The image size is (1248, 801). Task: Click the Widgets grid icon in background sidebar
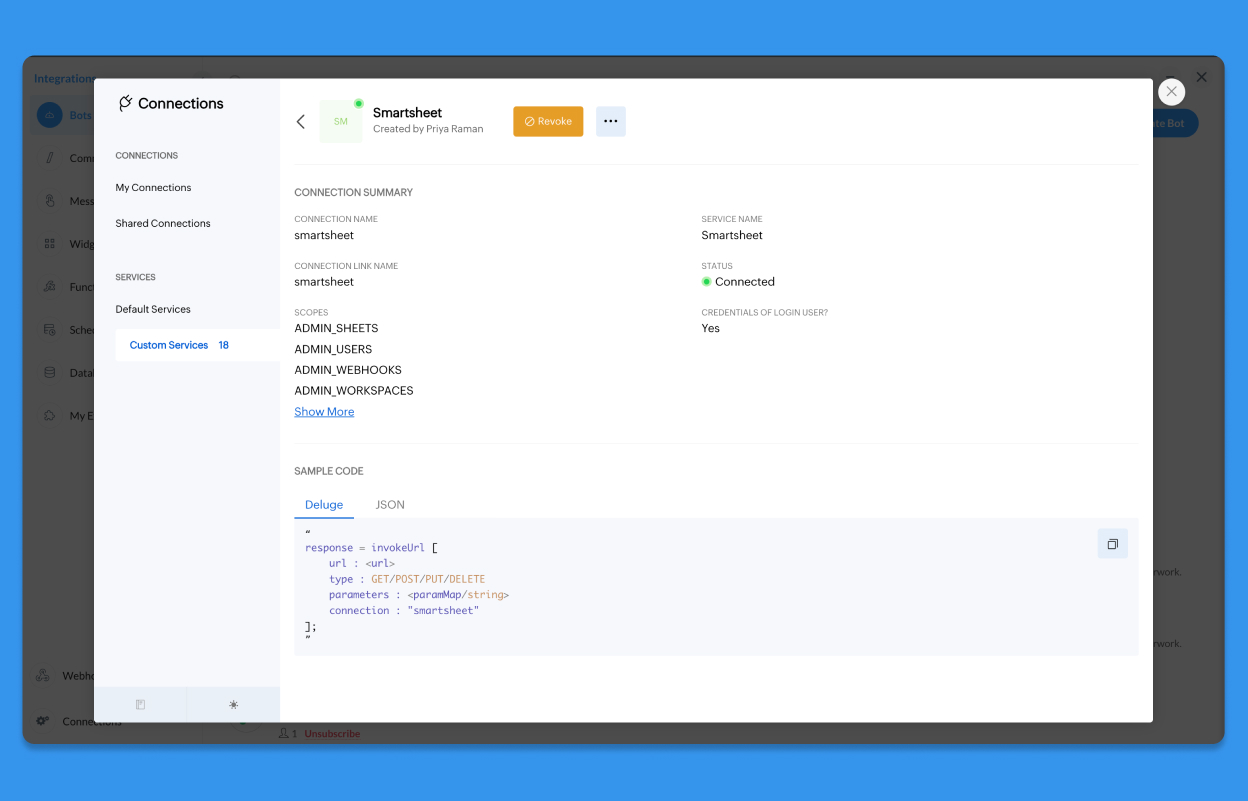tap(50, 244)
